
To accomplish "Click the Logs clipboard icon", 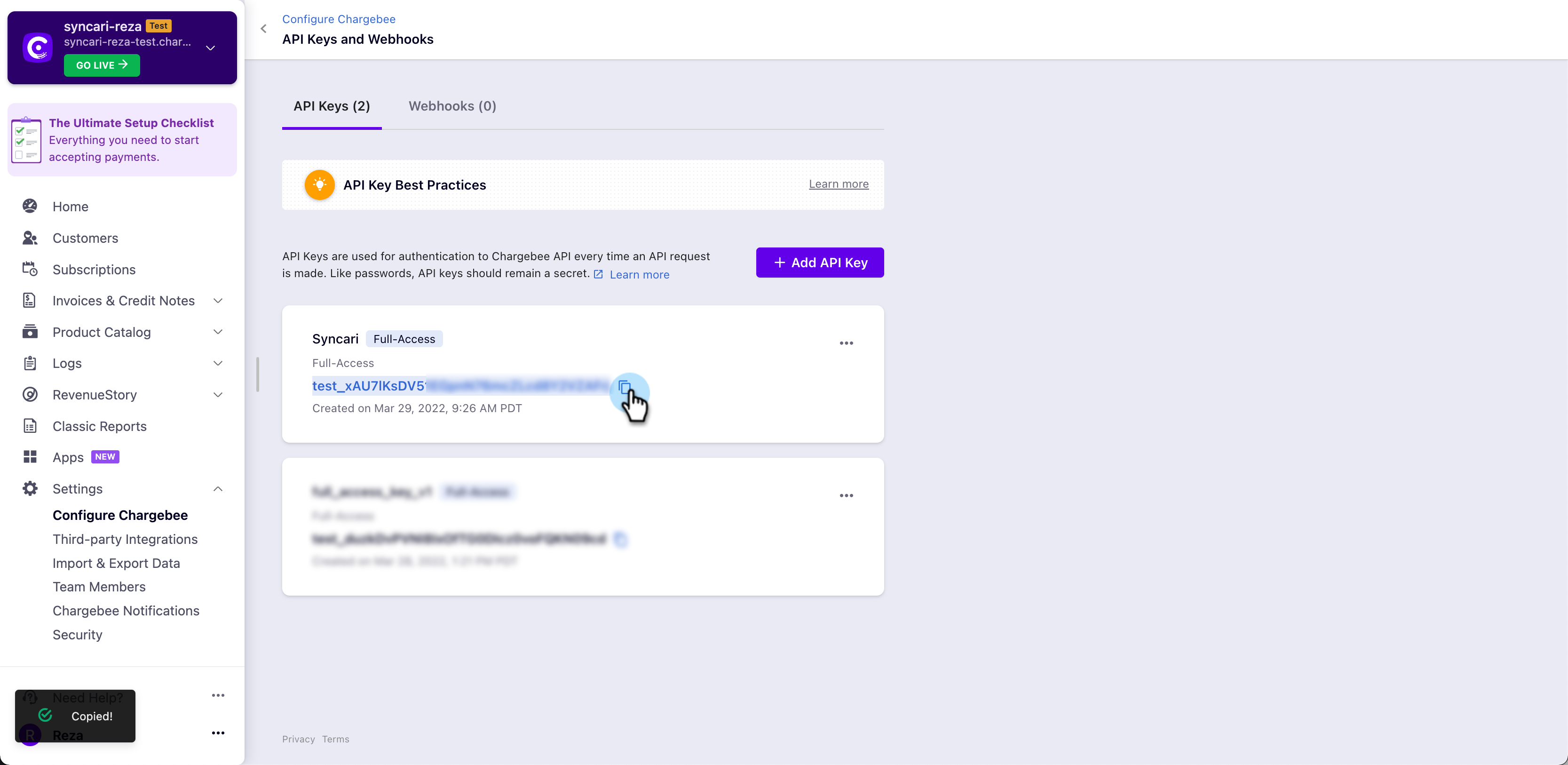I will point(30,363).
